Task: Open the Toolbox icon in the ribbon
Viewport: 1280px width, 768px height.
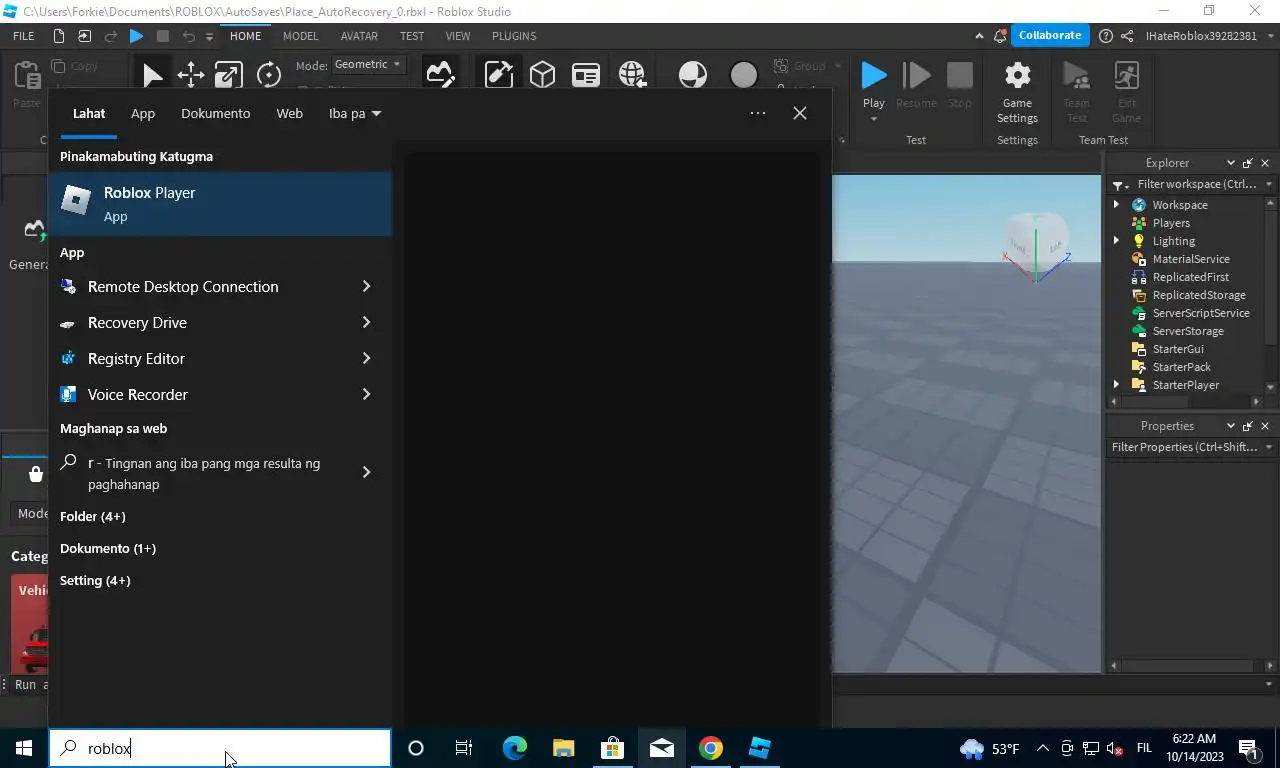Action: [498, 75]
